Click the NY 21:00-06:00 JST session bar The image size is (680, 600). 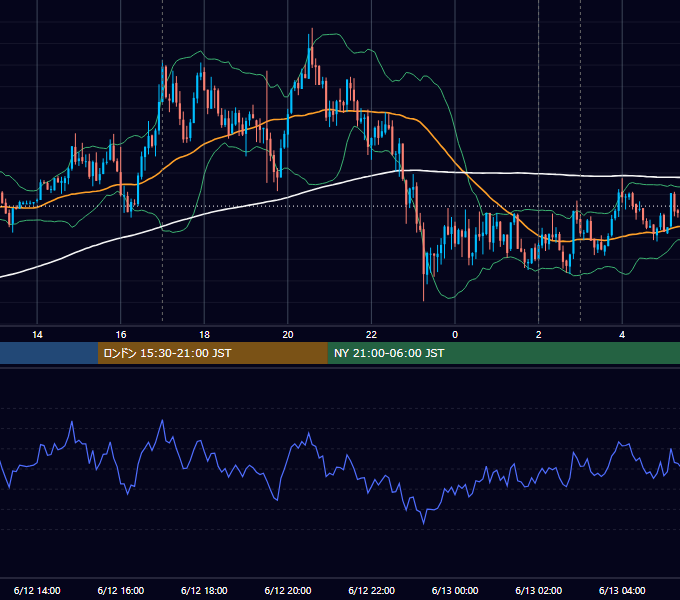[x=503, y=353]
